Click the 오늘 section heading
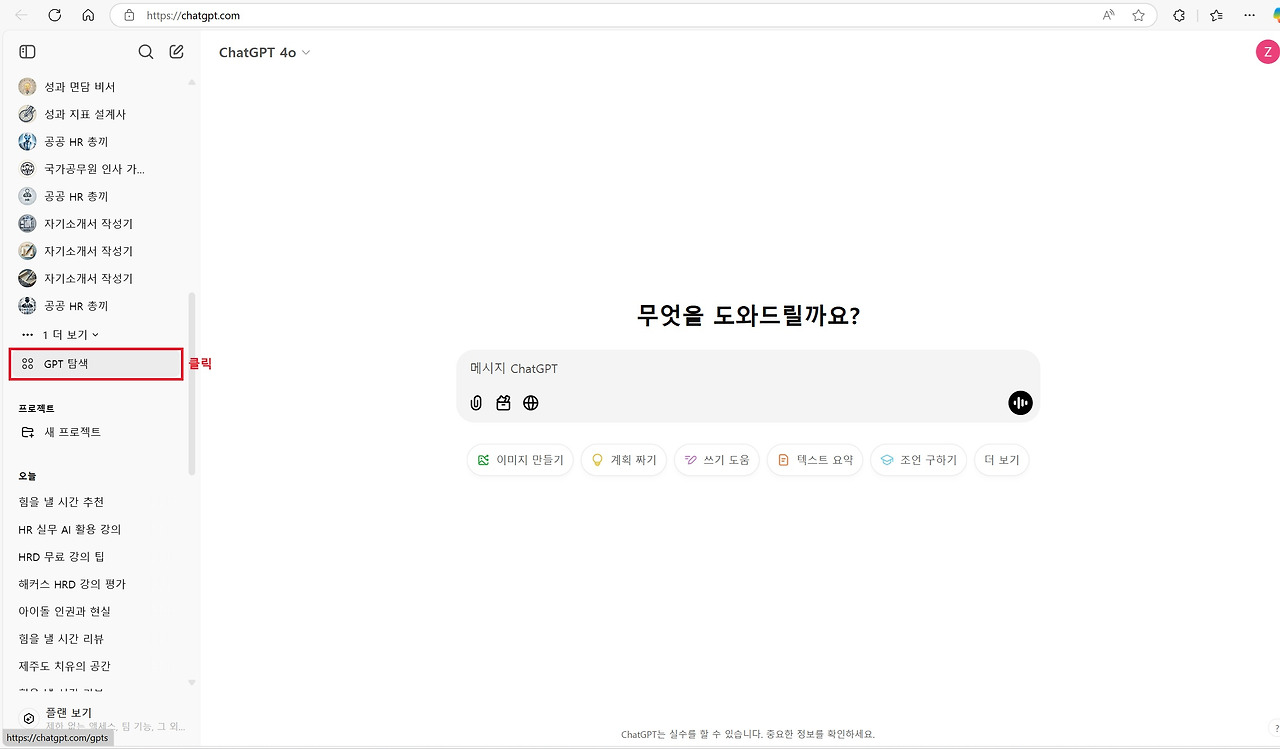This screenshot has width=1280, height=749. [27, 476]
